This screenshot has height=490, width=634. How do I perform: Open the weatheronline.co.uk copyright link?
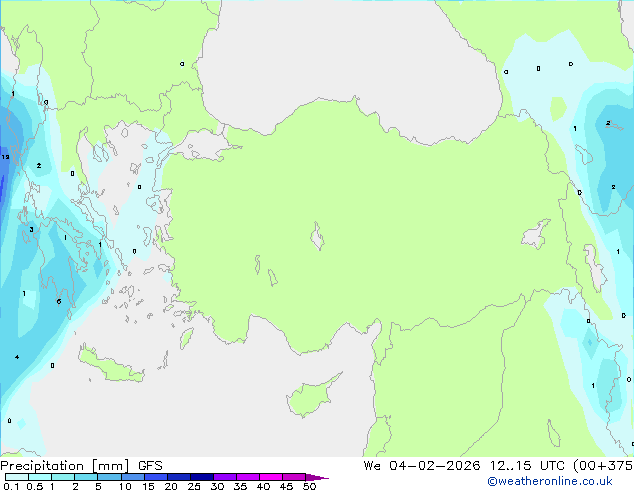[549, 481]
